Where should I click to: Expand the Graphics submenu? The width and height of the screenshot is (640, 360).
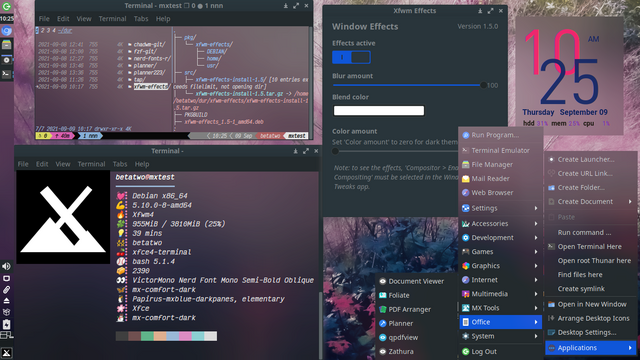point(500,266)
